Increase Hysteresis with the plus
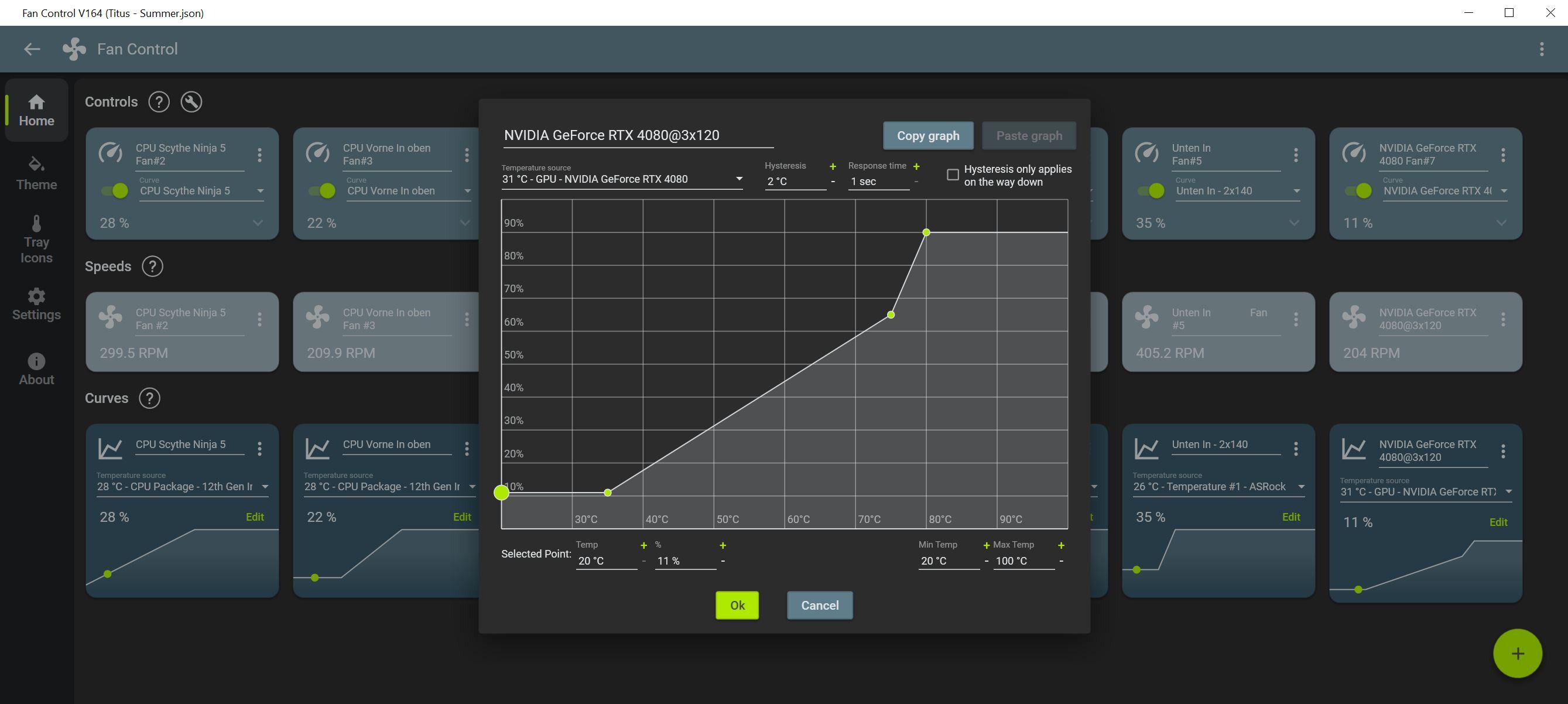 tap(832, 166)
